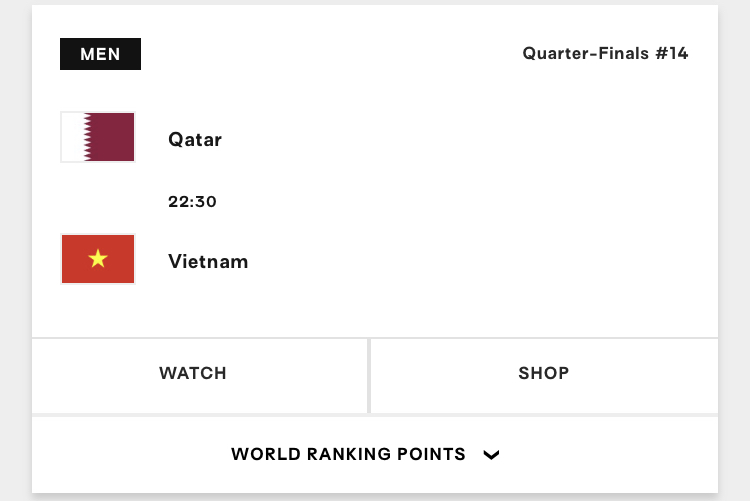Click the 22:30 match start time

[x=192, y=202]
